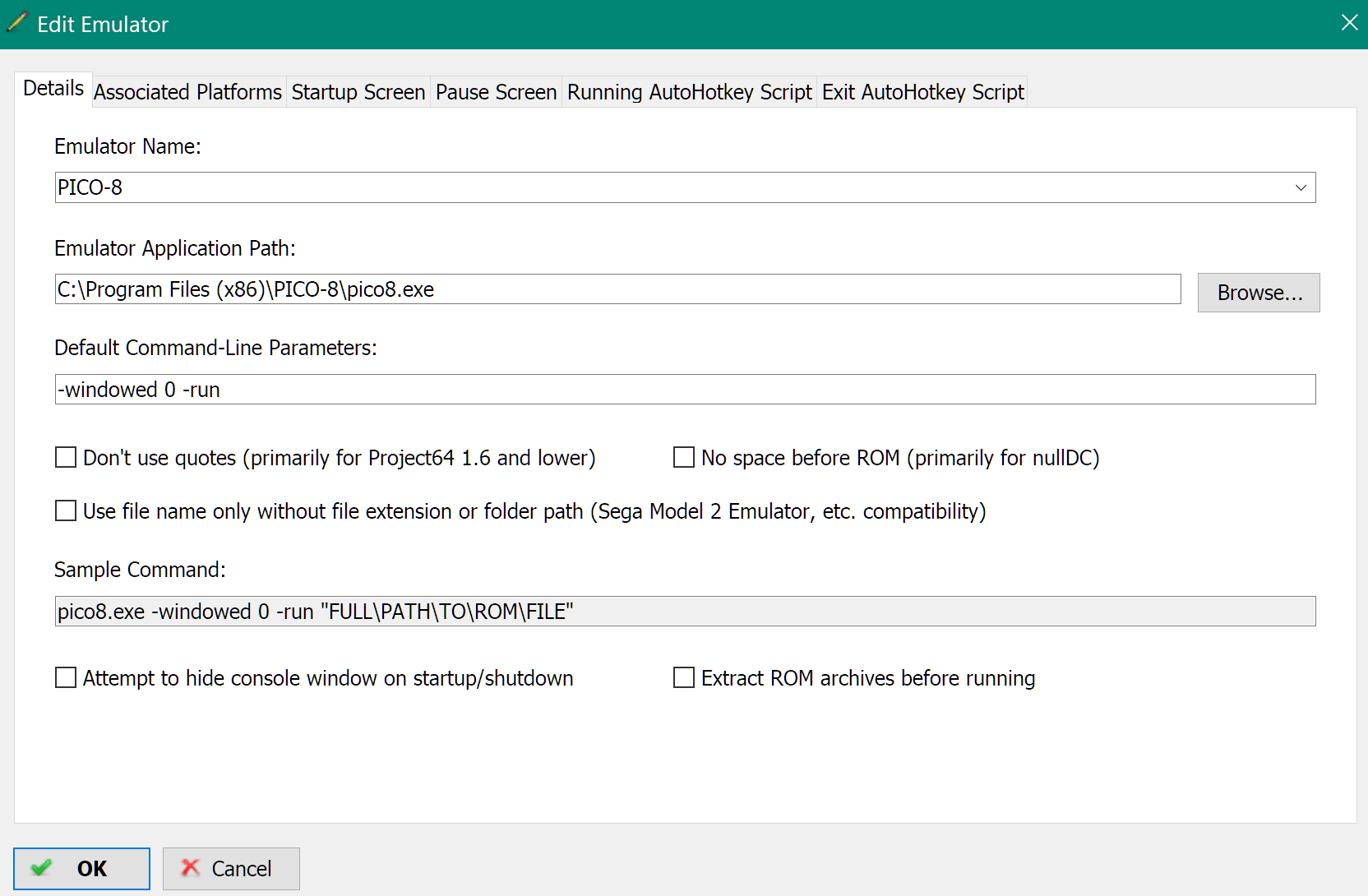Enable Attempt to hide console window
Image resolution: width=1368 pixels, height=896 pixels.
tap(66, 677)
